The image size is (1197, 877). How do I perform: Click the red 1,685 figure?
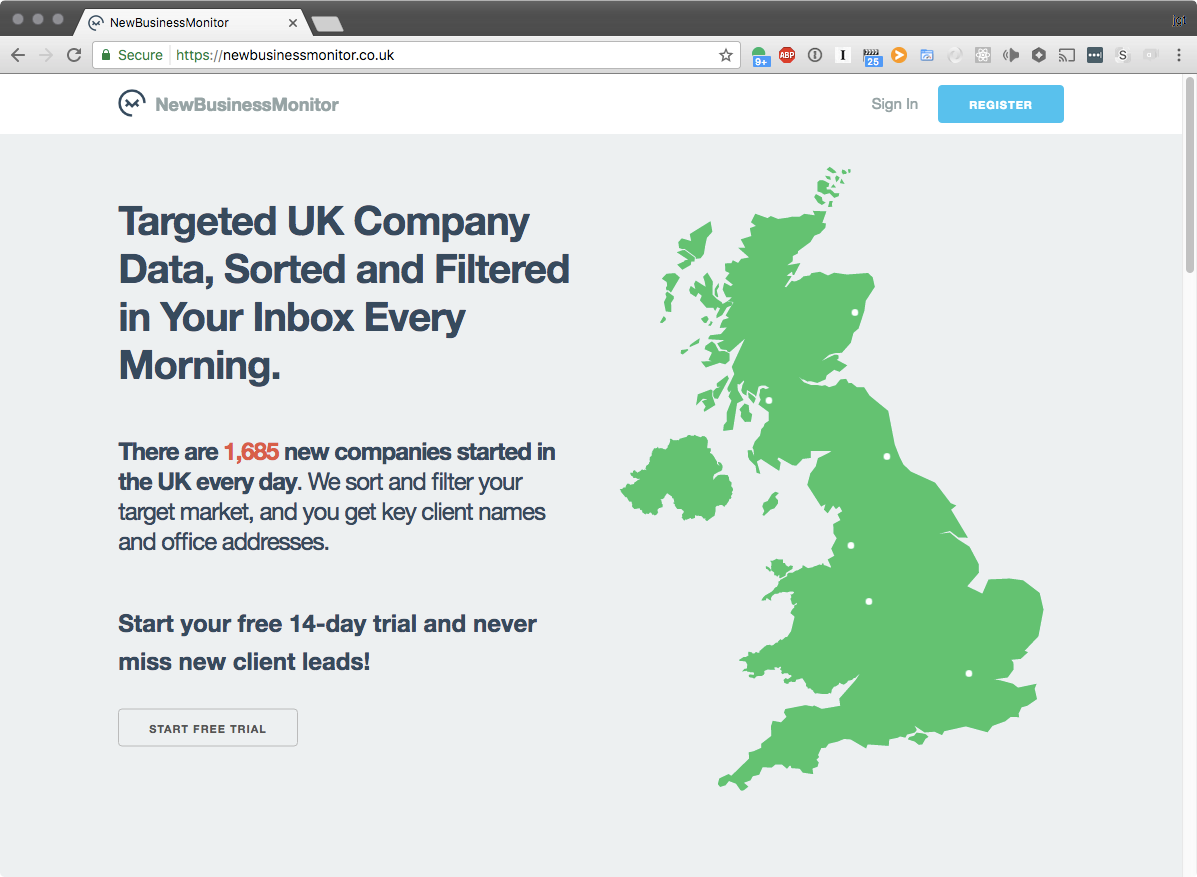tap(251, 452)
